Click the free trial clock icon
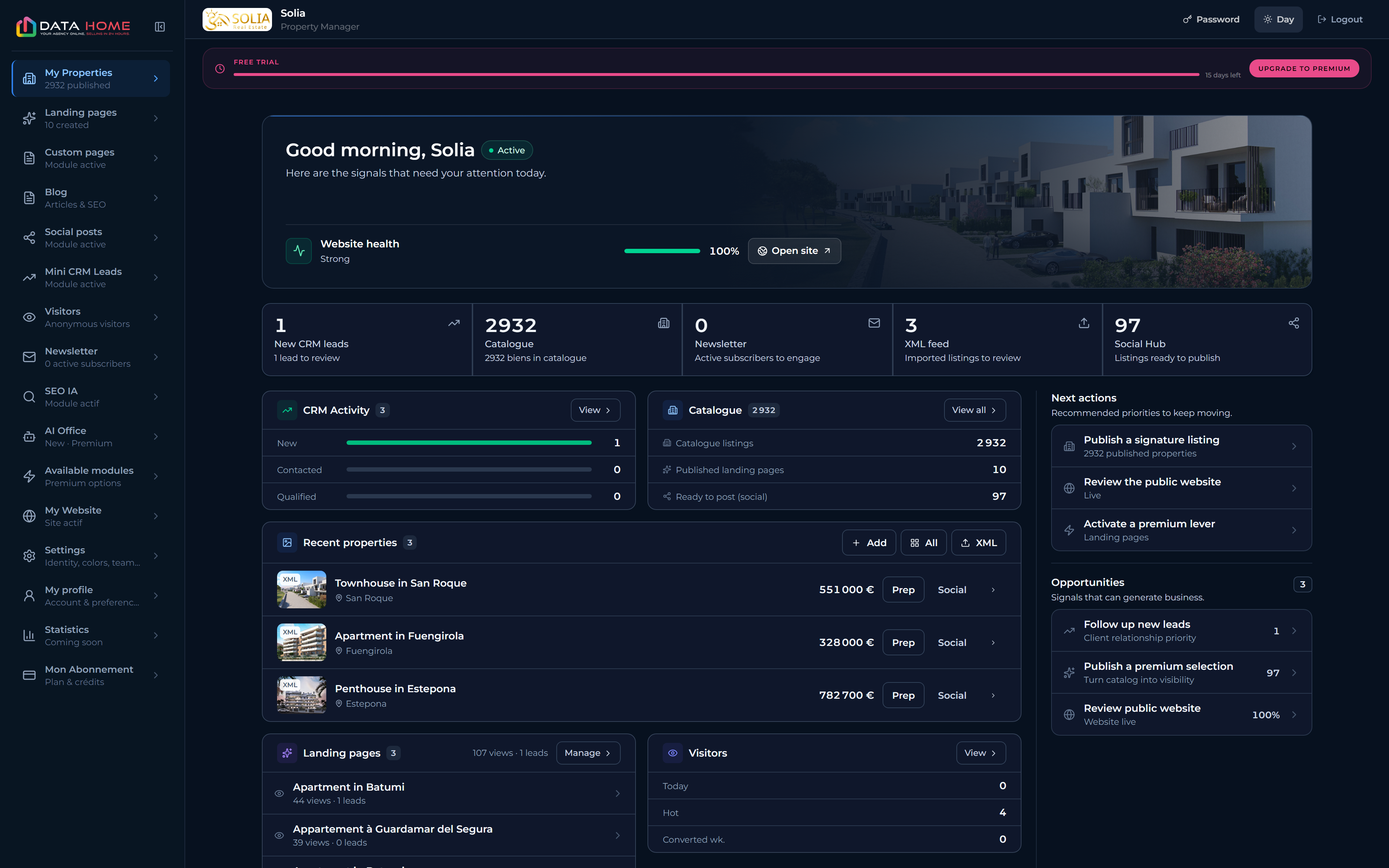This screenshot has height=868, width=1389. pos(220,69)
